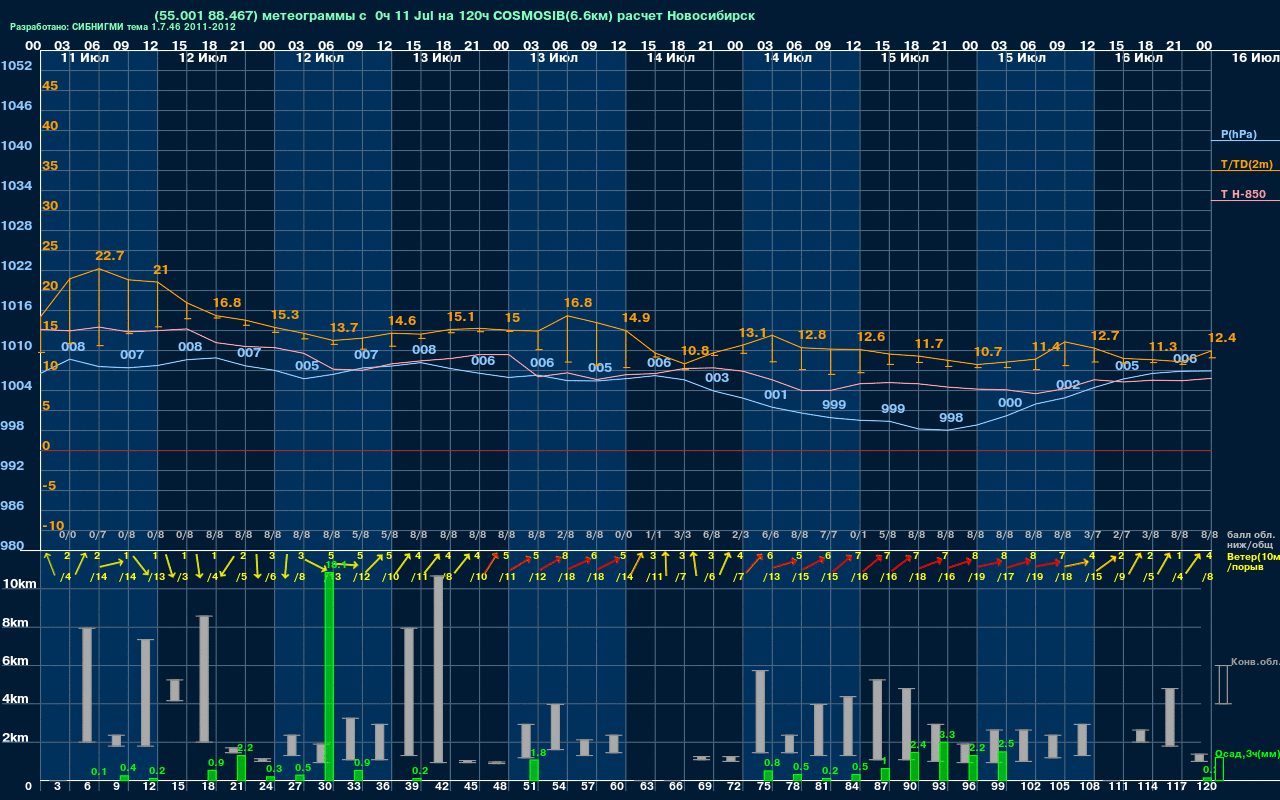Click the 12.8 temperature label
This screenshot has width=1280, height=800.
pos(812,335)
